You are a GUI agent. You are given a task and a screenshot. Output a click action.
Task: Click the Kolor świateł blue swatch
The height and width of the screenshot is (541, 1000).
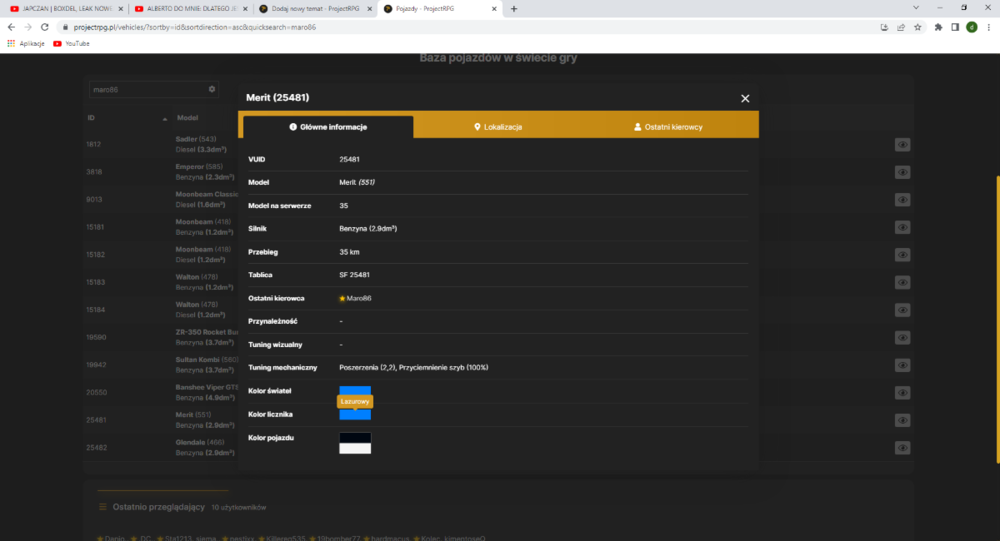pos(355,390)
